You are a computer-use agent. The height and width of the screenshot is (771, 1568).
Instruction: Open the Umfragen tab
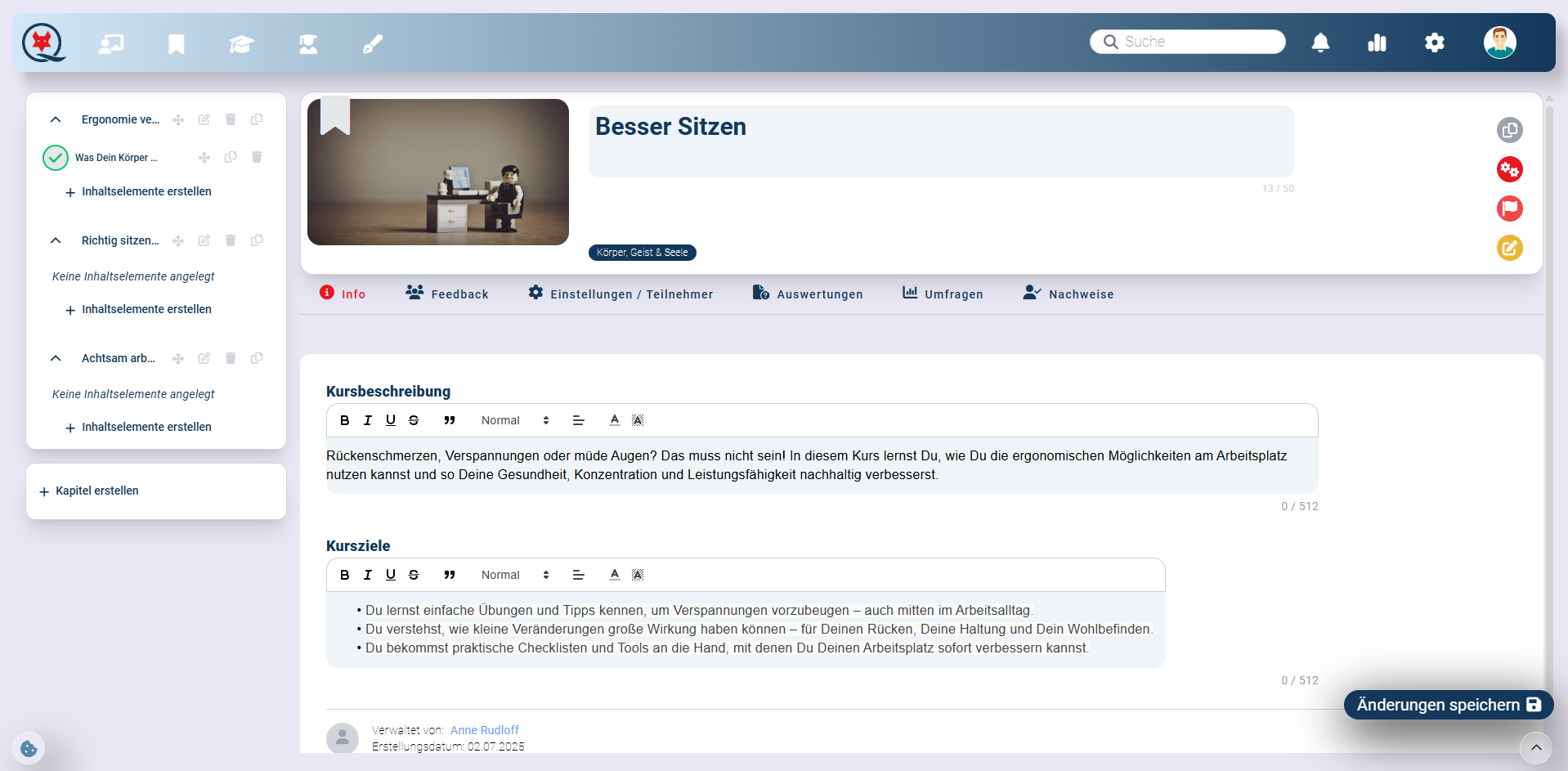(943, 294)
